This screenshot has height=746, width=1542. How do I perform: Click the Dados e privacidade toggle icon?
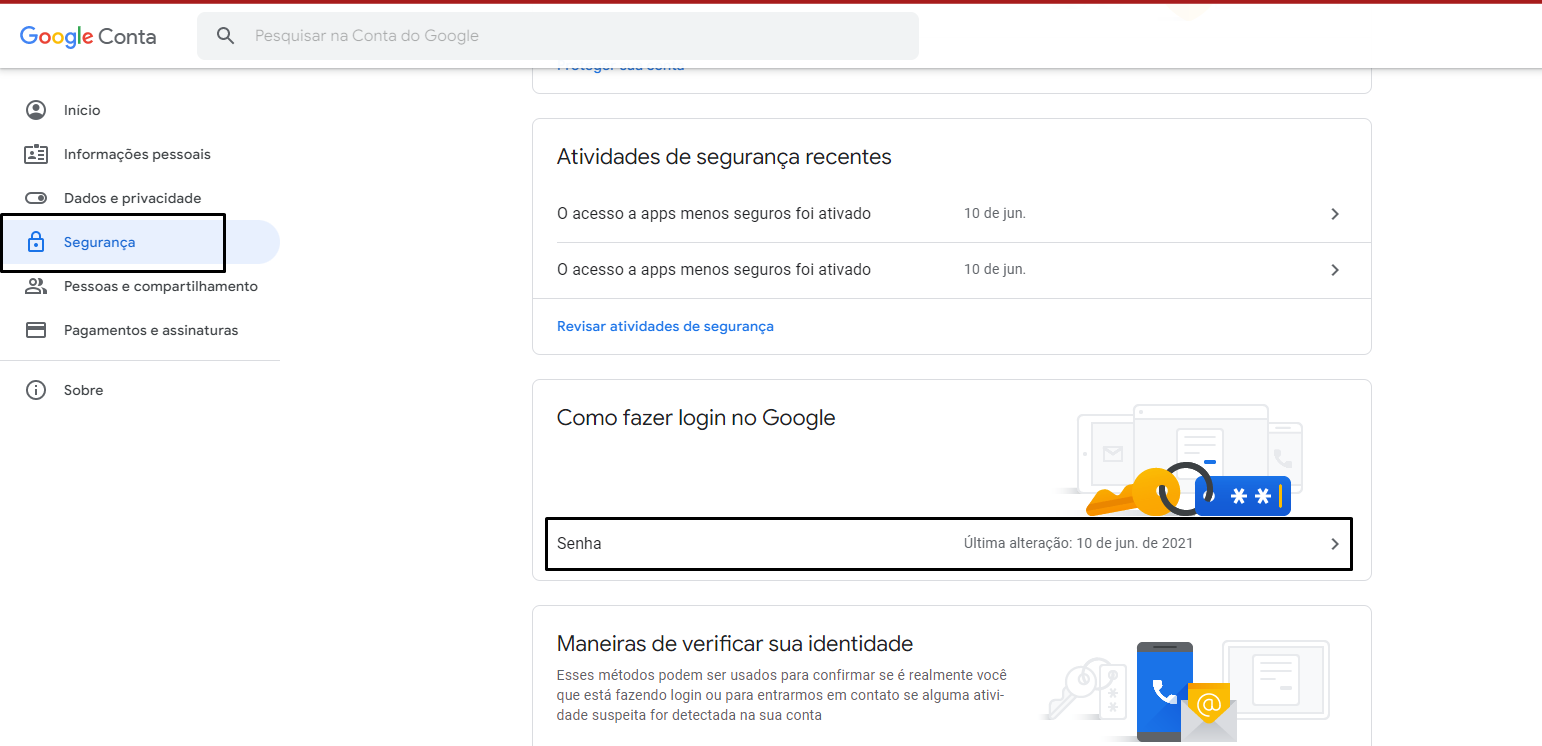click(x=36, y=198)
